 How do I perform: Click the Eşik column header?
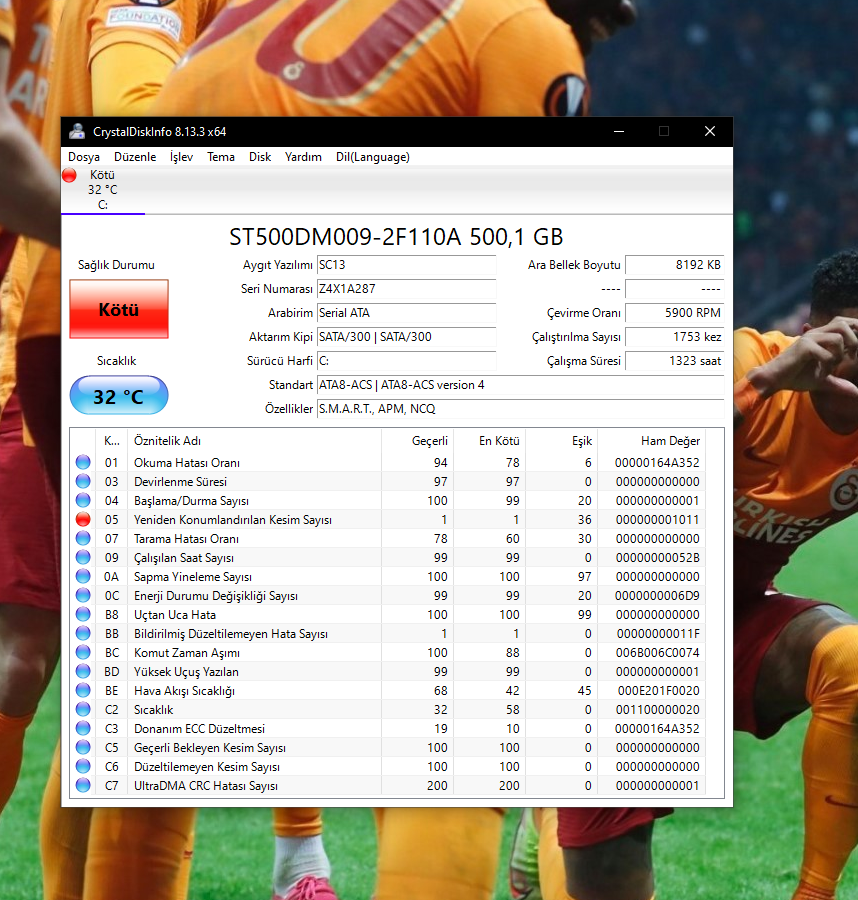[x=561, y=441]
